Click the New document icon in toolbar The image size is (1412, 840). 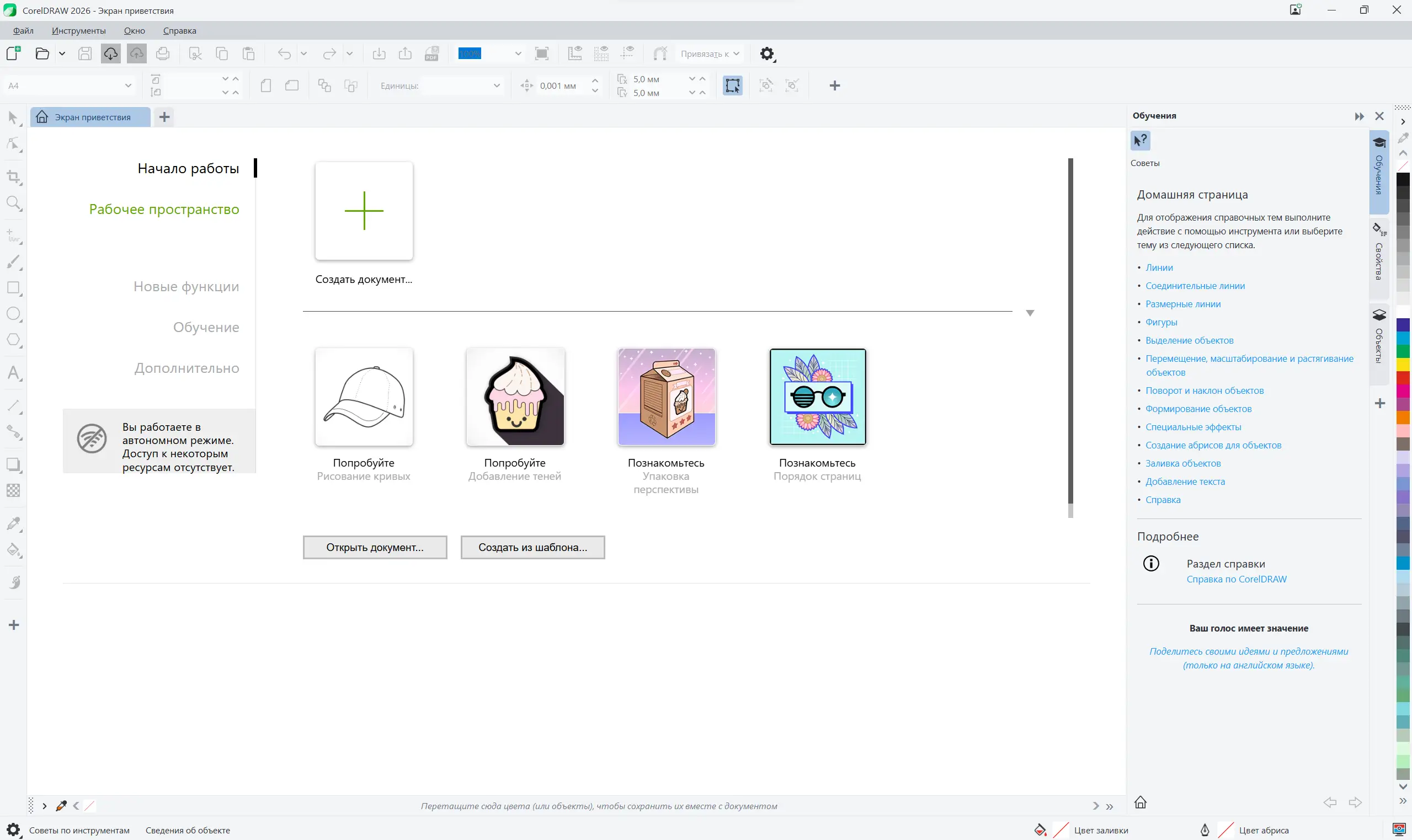pyautogui.click(x=14, y=53)
